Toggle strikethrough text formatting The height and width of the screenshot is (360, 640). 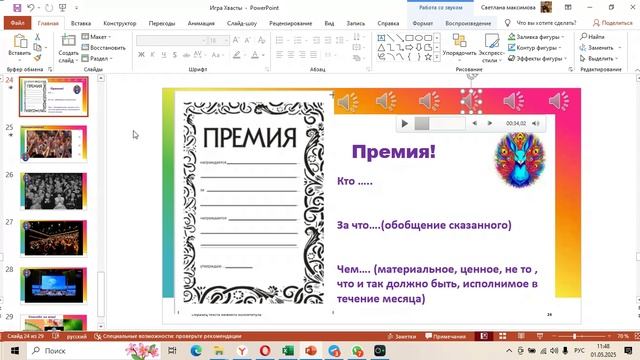(186, 55)
